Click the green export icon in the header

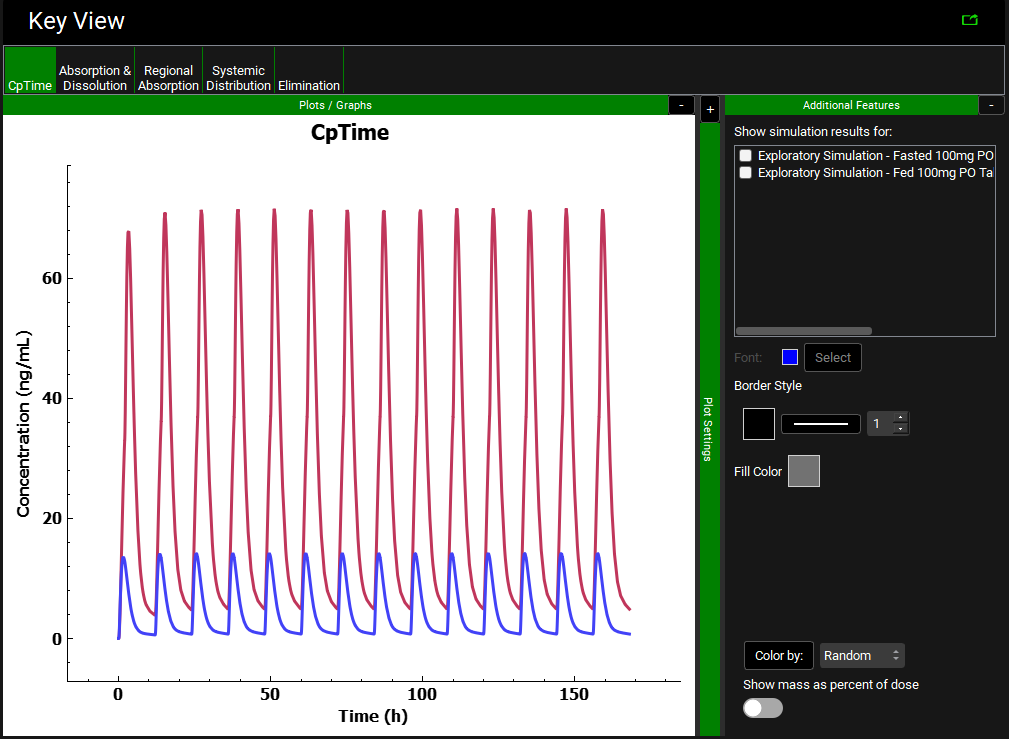click(x=968, y=20)
